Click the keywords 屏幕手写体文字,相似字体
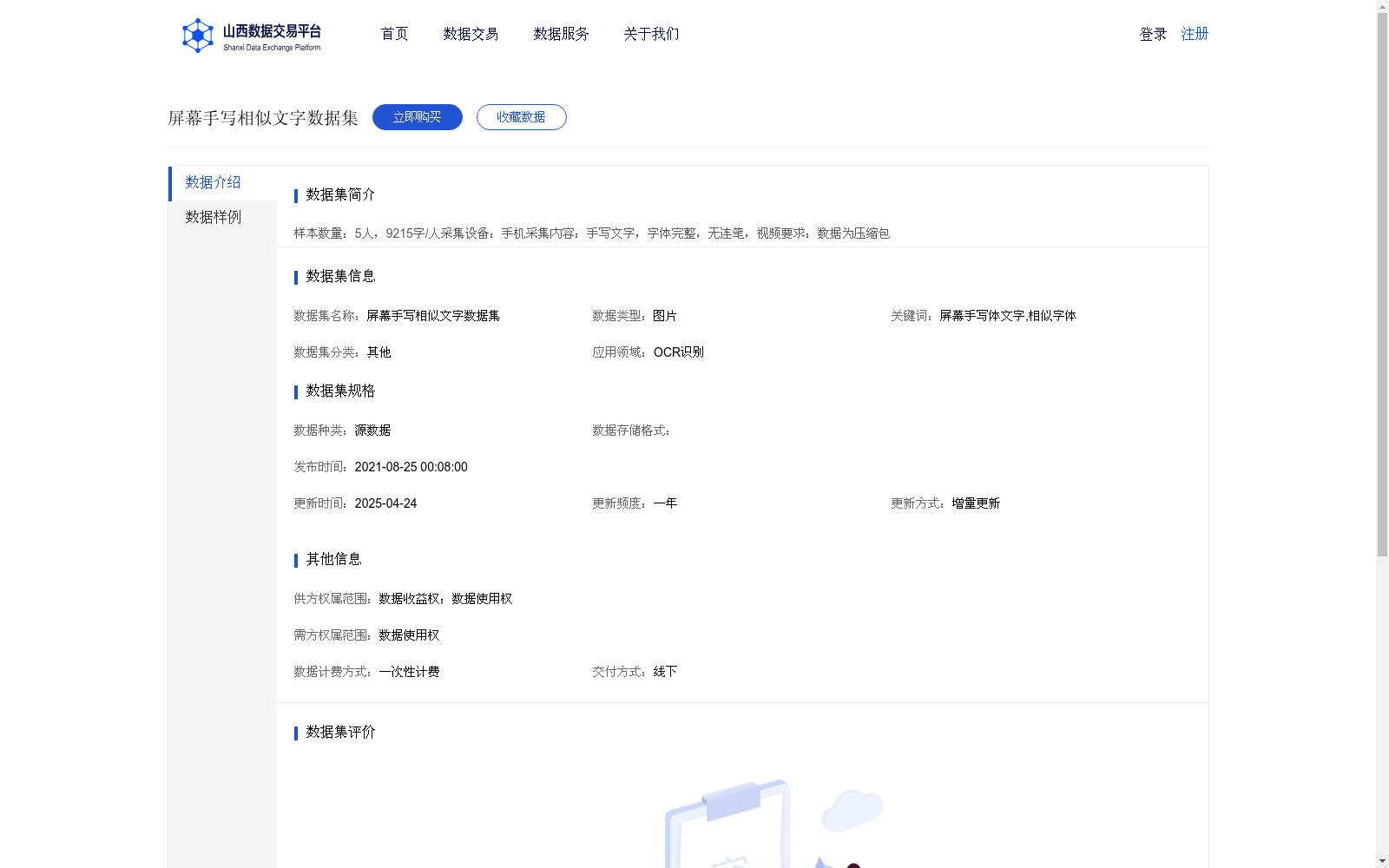 (1008, 316)
